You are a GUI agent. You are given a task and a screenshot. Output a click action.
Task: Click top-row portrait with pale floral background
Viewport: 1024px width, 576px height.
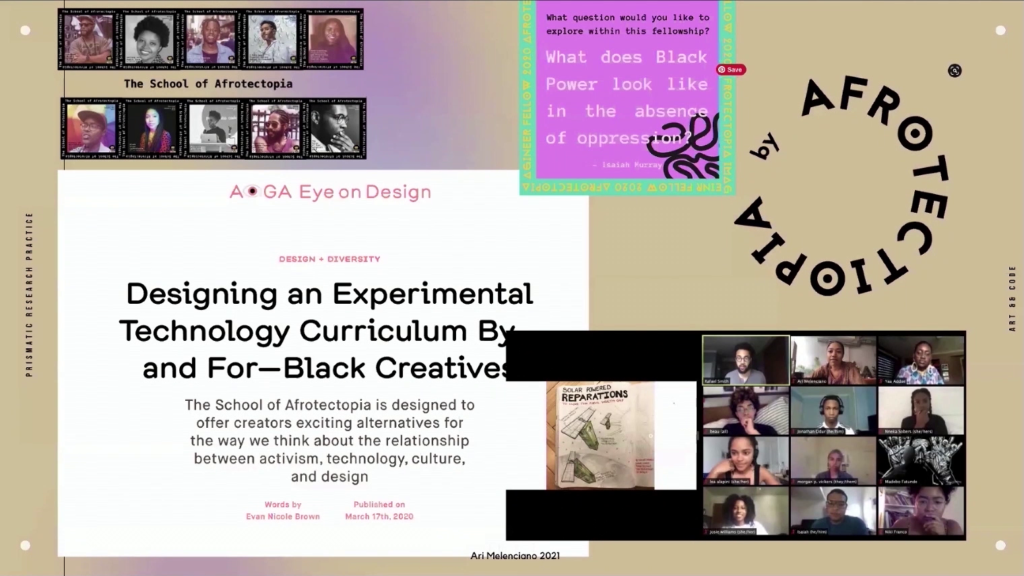[x=272, y=39]
